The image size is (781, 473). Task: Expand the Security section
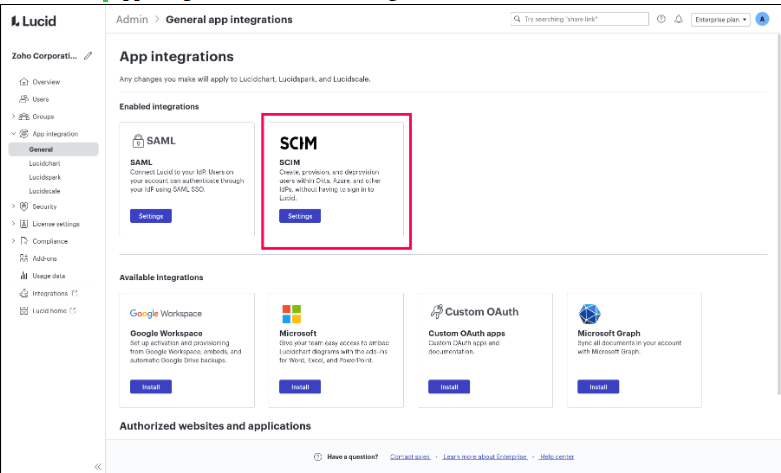[13, 206]
